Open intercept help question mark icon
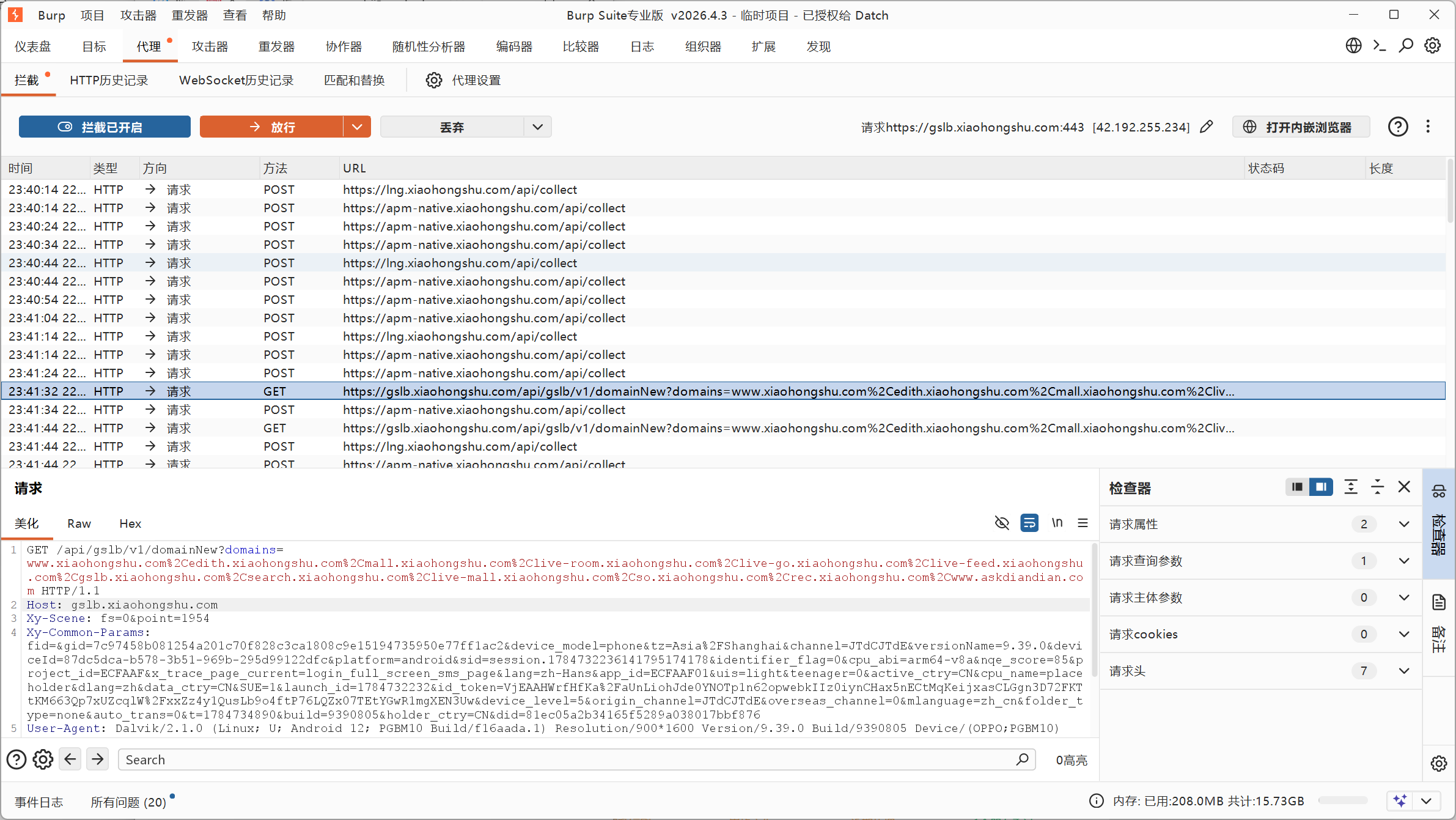Screen dimensions: 1456x820 pyautogui.click(x=1398, y=127)
